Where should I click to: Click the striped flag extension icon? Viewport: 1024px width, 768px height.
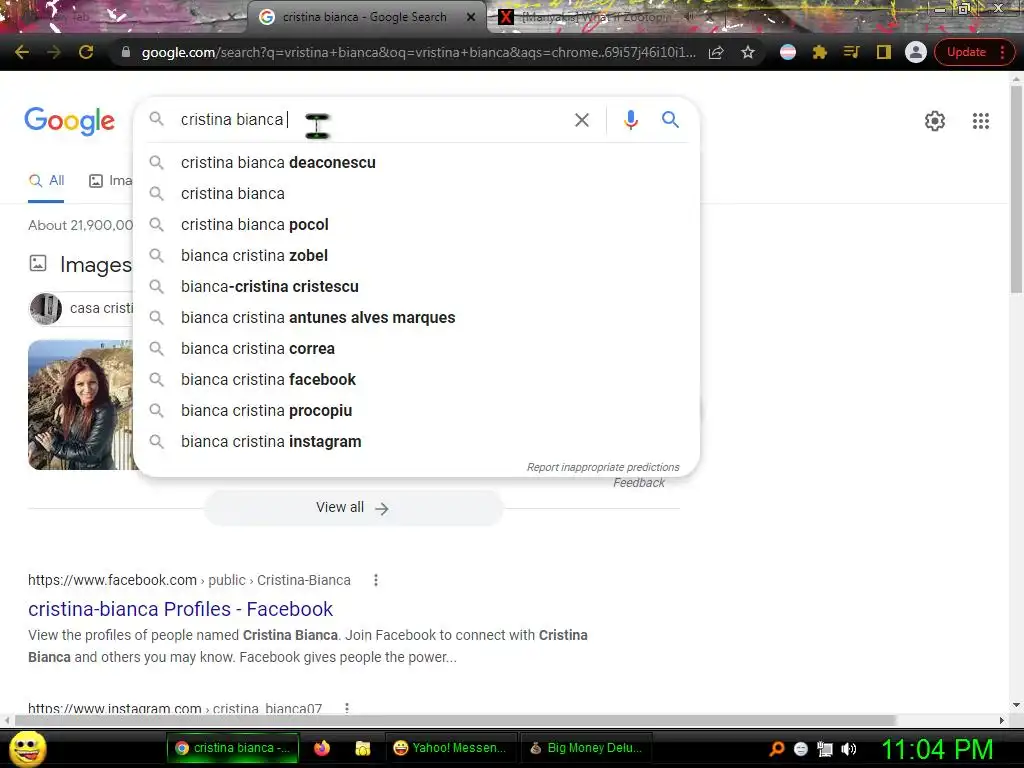pos(788,52)
